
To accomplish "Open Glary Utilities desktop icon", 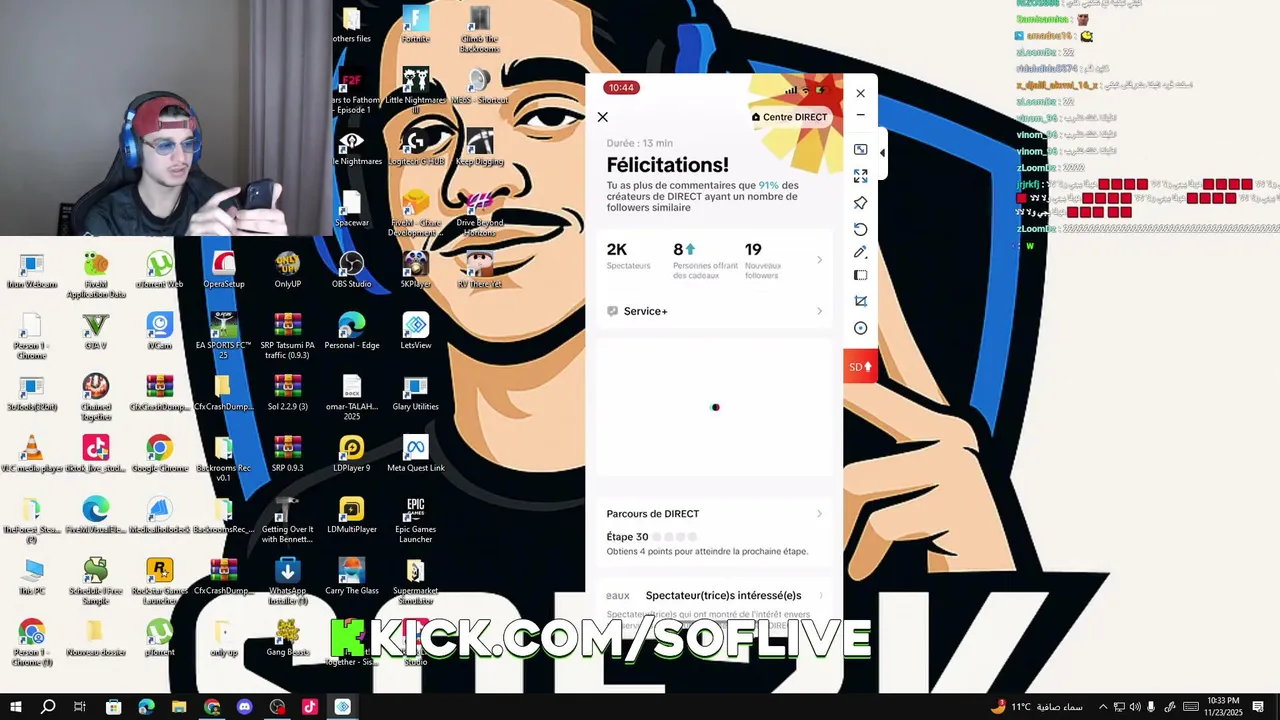I will click(x=415, y=393).
